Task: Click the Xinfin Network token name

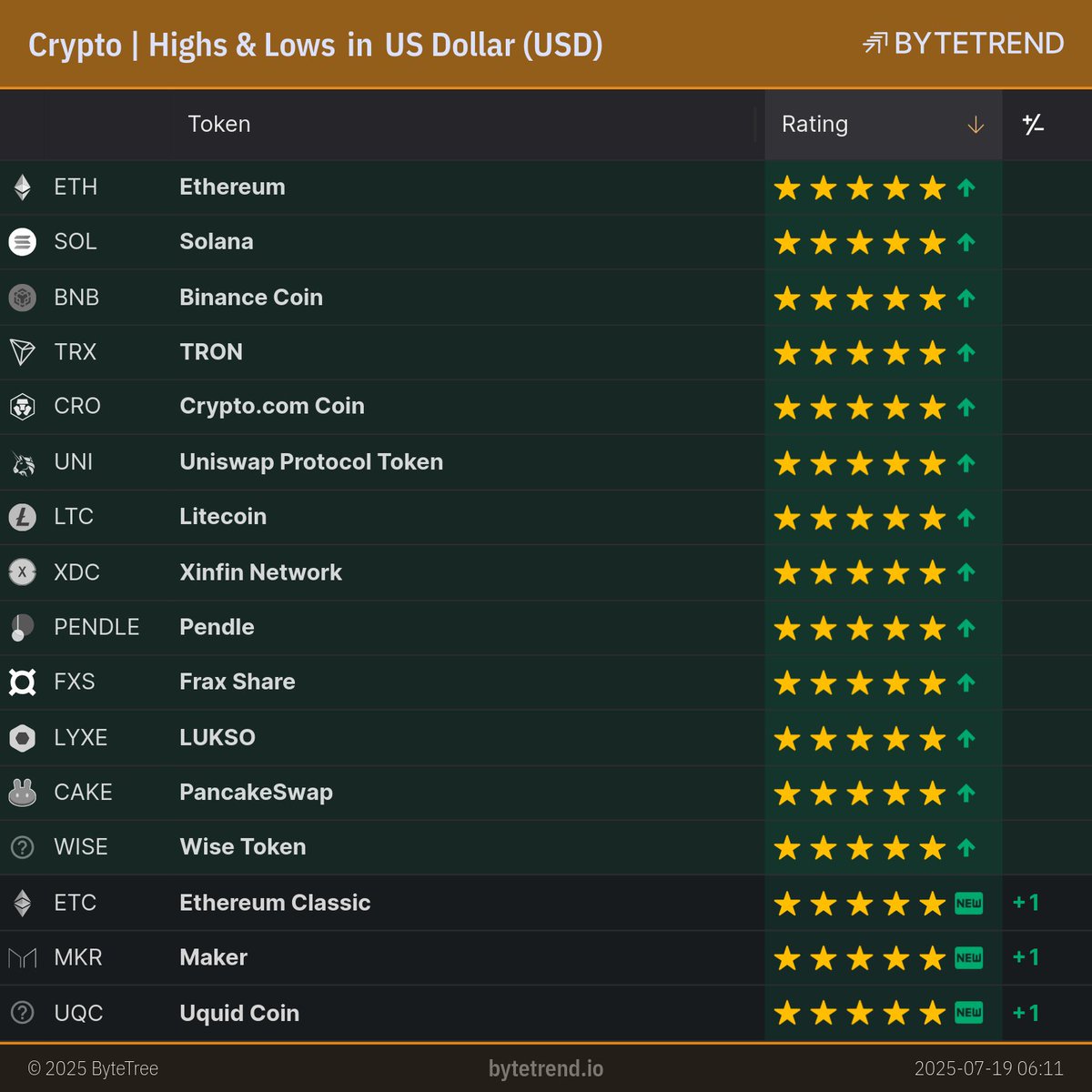Action: [261, 572]
